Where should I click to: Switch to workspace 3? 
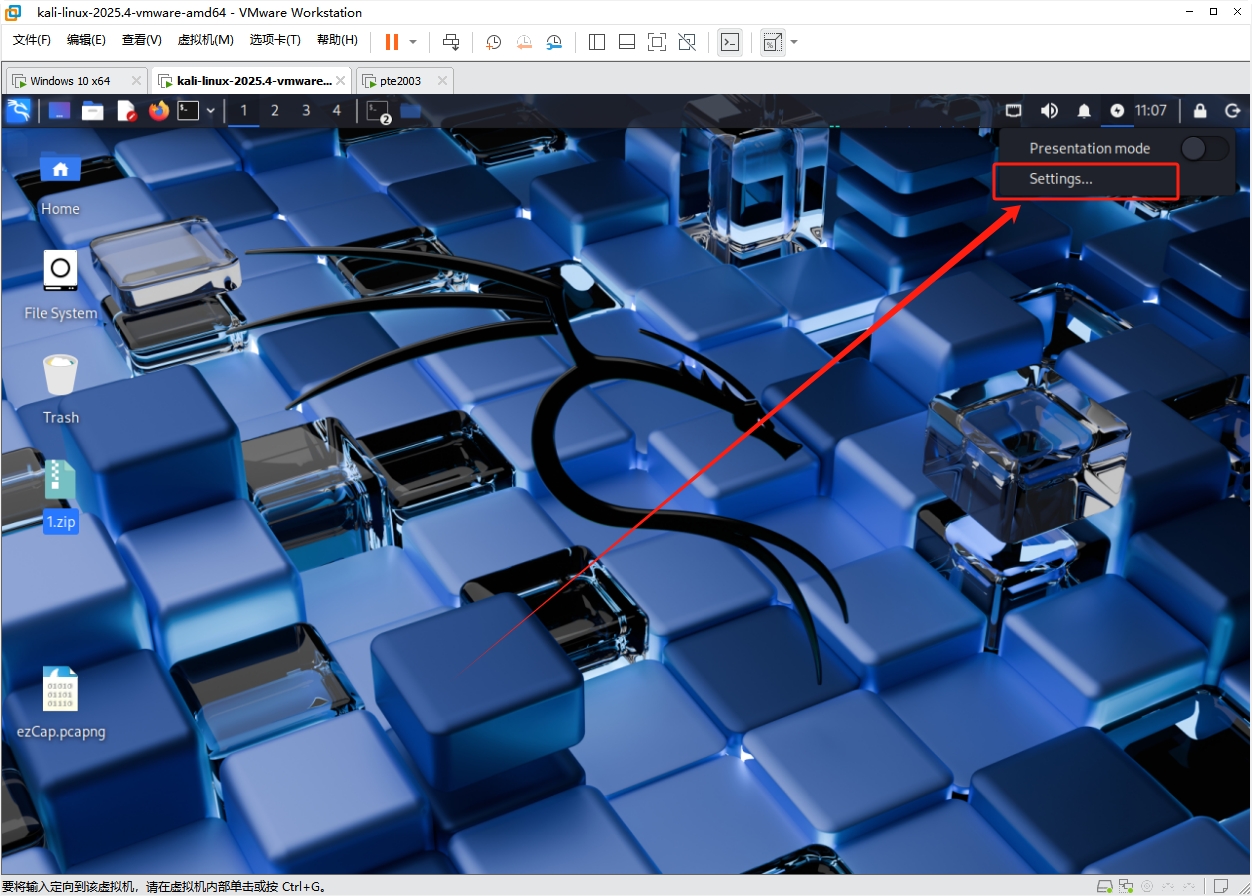click(x=306, y=111)
